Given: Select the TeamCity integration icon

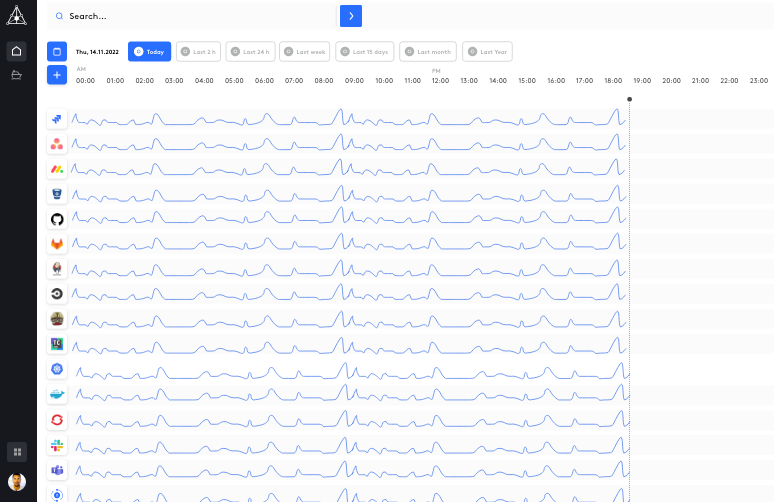Looking at the screenshot, I should [x=57, y=344].
